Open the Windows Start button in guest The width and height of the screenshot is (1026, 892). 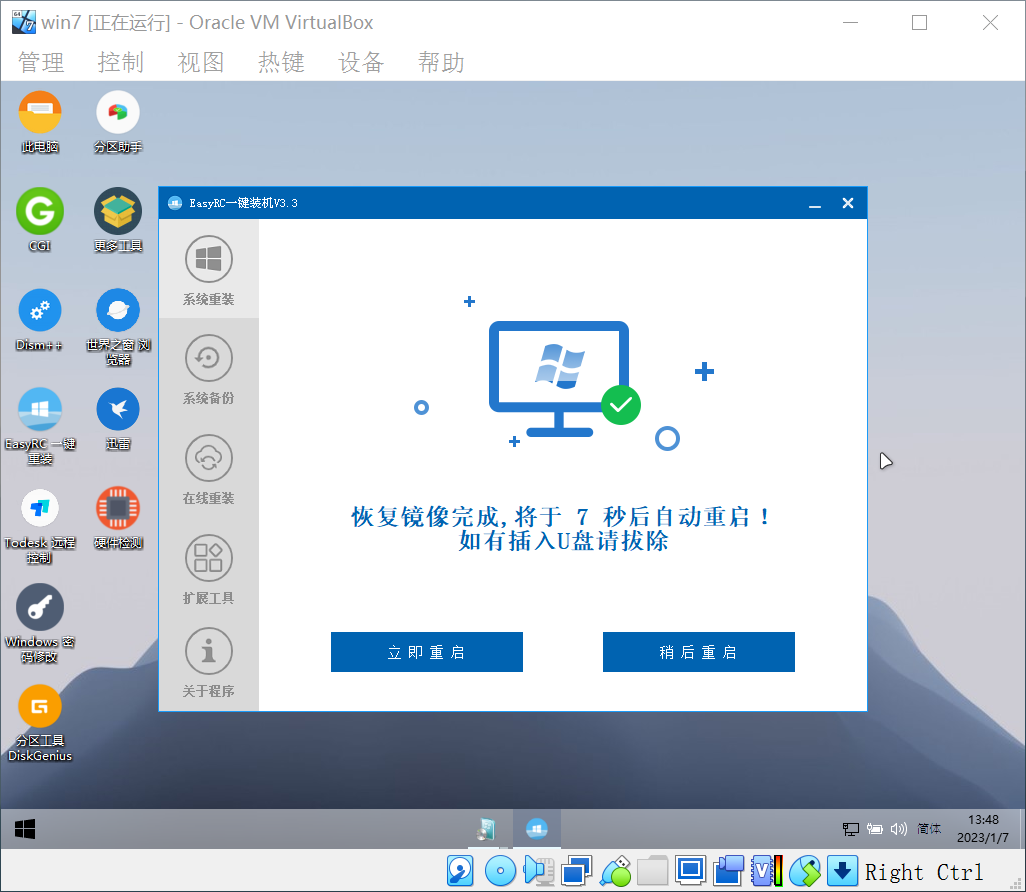point(25,829)
